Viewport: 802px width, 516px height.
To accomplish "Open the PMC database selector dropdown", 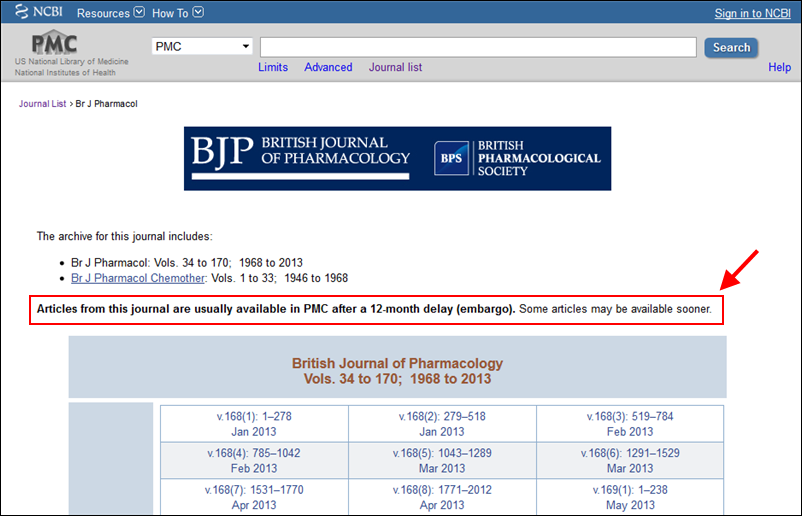I will (x=202, y=47).
